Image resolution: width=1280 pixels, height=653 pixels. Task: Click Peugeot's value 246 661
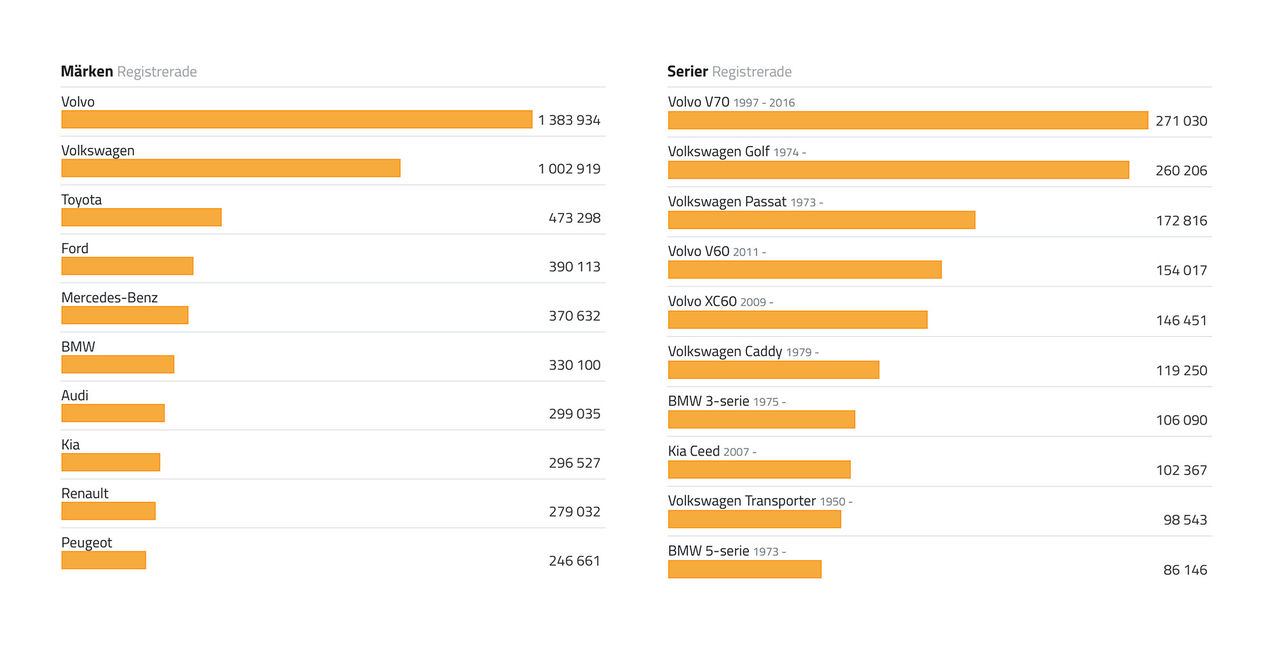(574, 561)
